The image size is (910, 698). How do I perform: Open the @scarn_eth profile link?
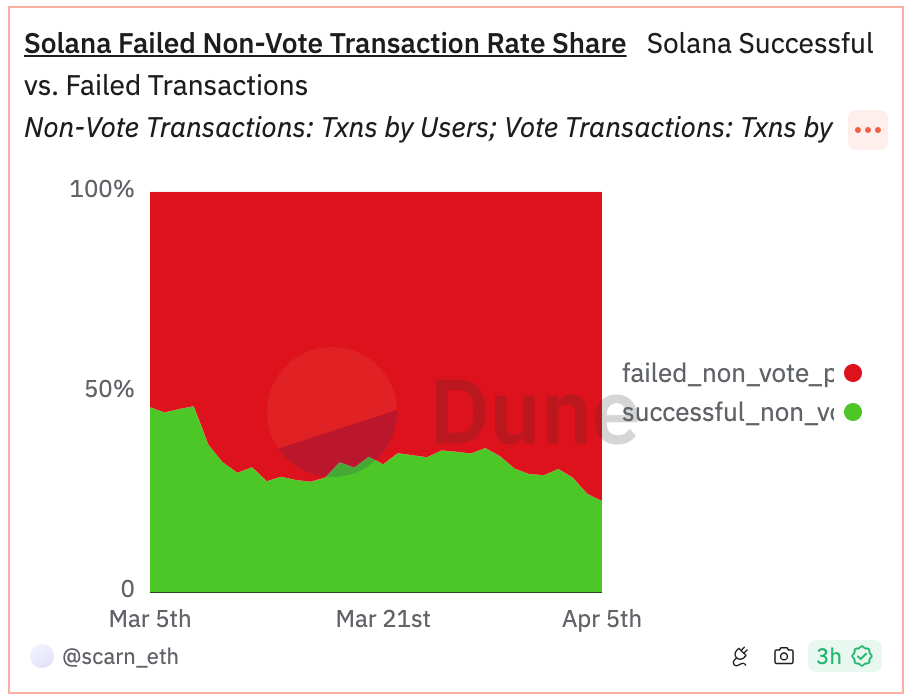tap(120, 657)
